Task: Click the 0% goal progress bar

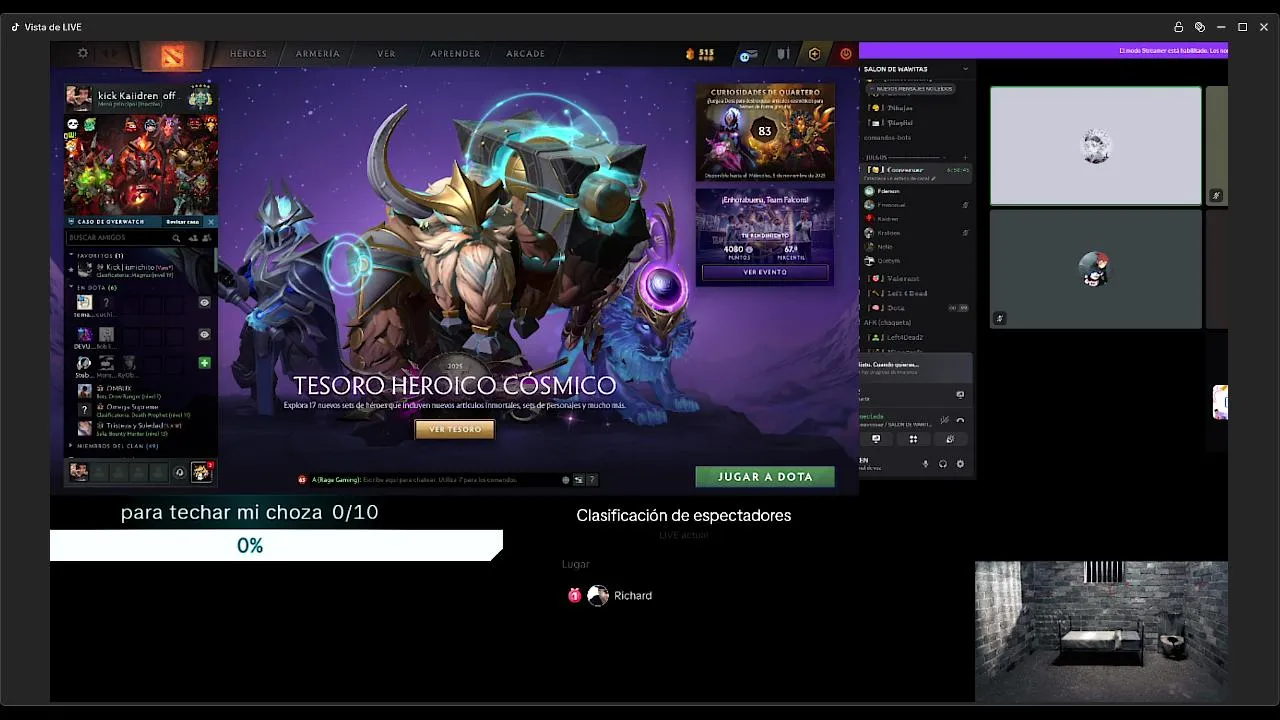Action: pyautogui.click(x=276, y=545)
